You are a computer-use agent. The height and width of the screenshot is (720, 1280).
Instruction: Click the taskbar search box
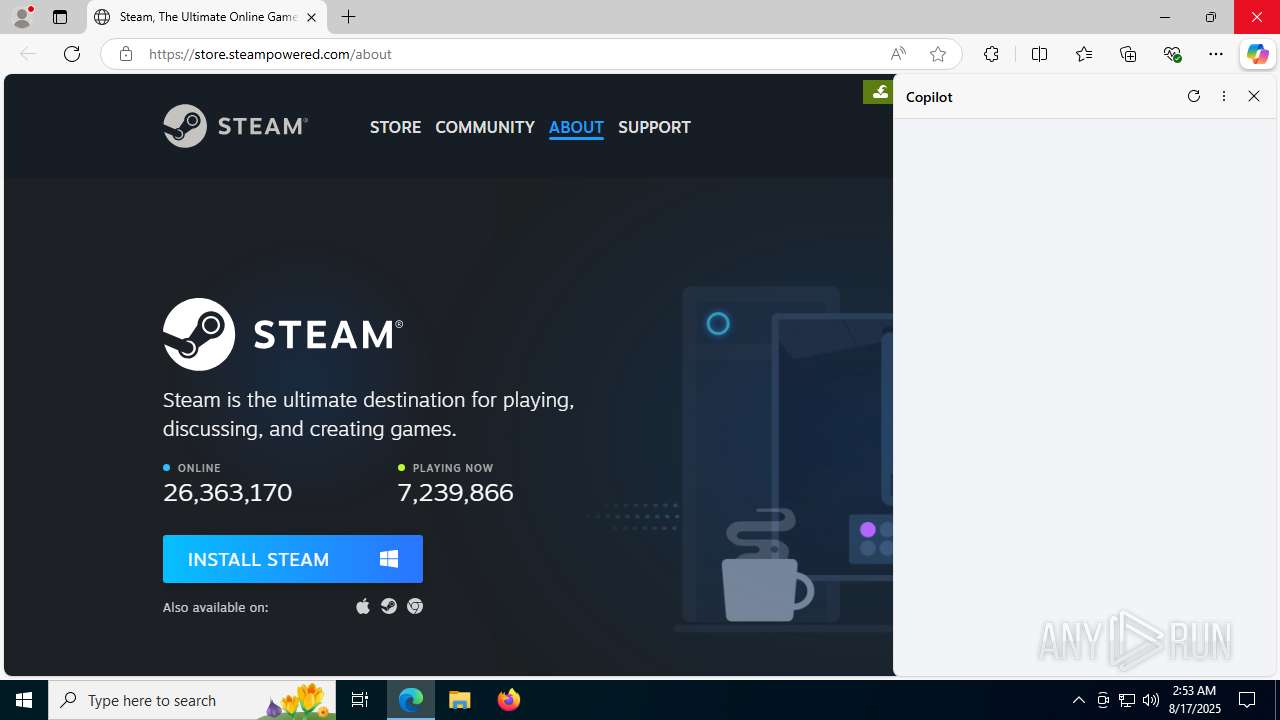click(194, 700)
